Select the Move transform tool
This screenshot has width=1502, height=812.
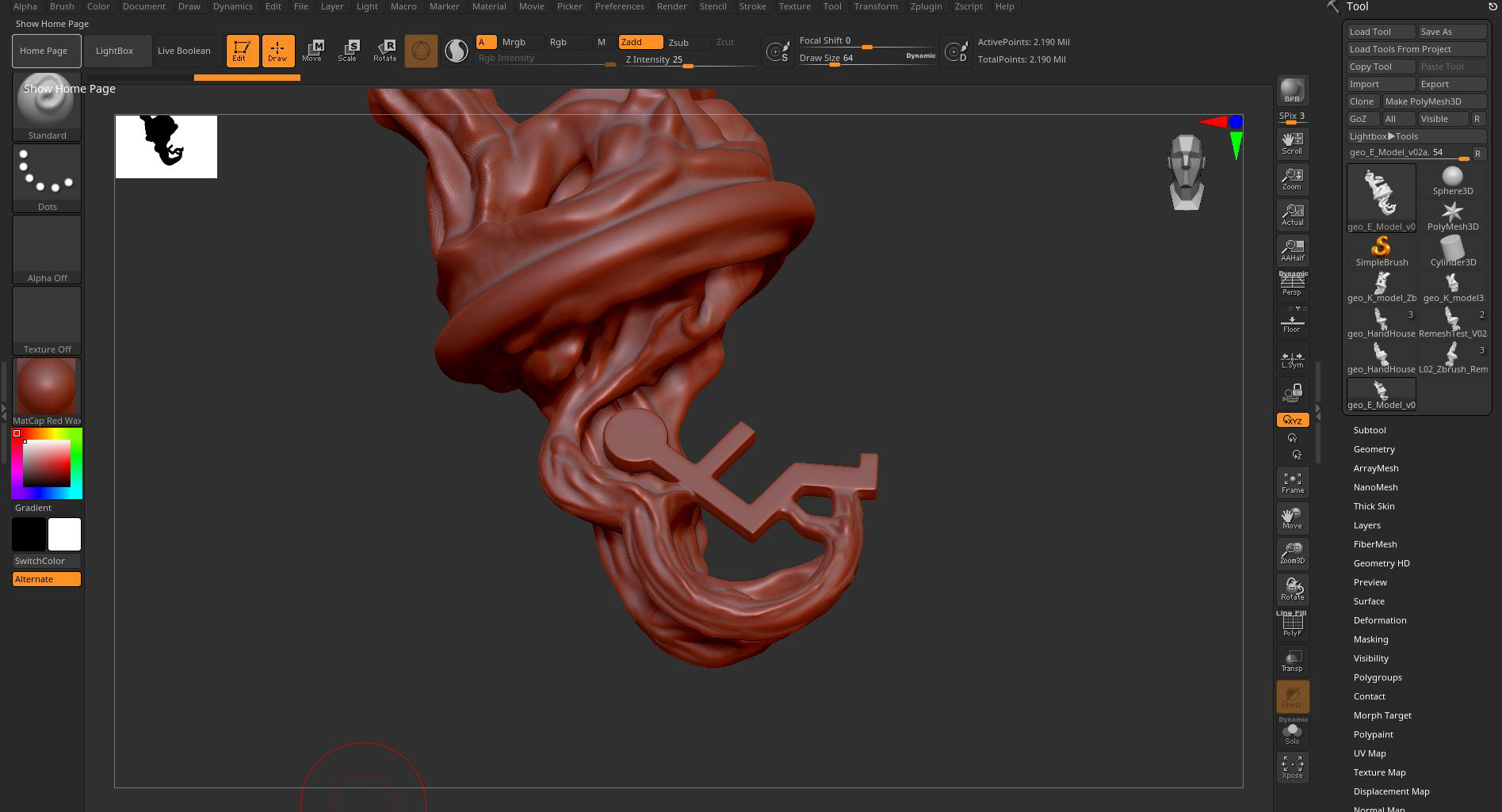point(312,51)
